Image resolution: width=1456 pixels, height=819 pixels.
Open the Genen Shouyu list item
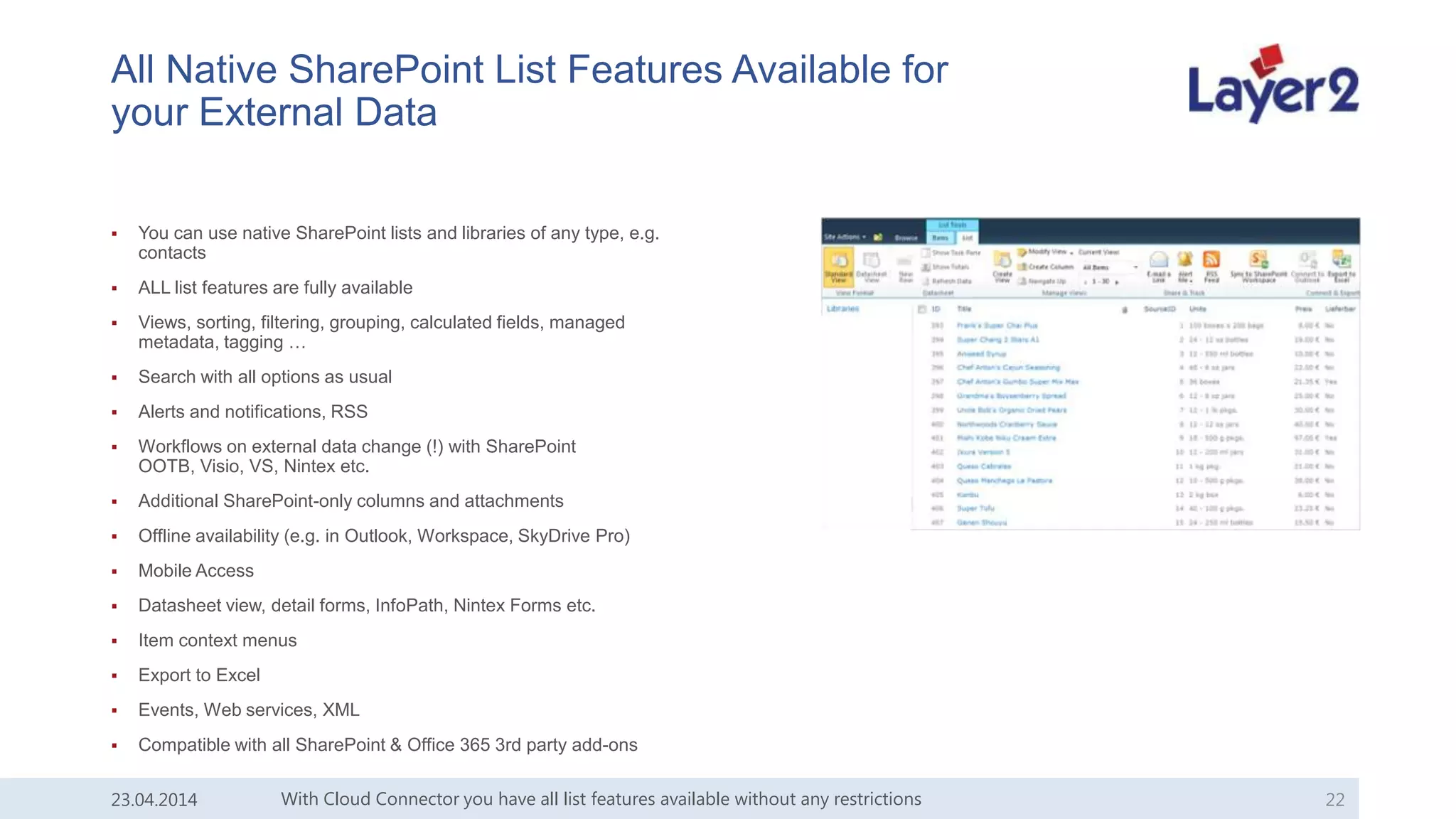click(x=981, y=523)
